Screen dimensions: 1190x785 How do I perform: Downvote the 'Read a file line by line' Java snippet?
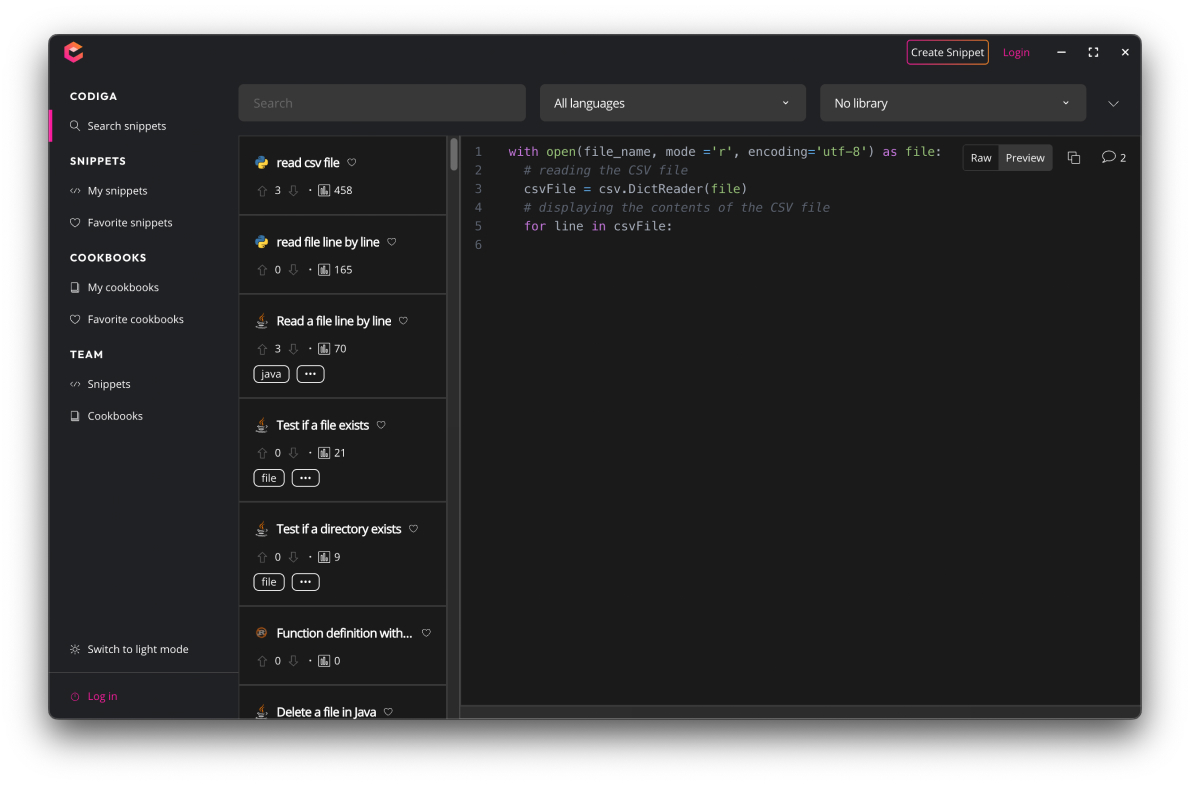coord(294,349)
